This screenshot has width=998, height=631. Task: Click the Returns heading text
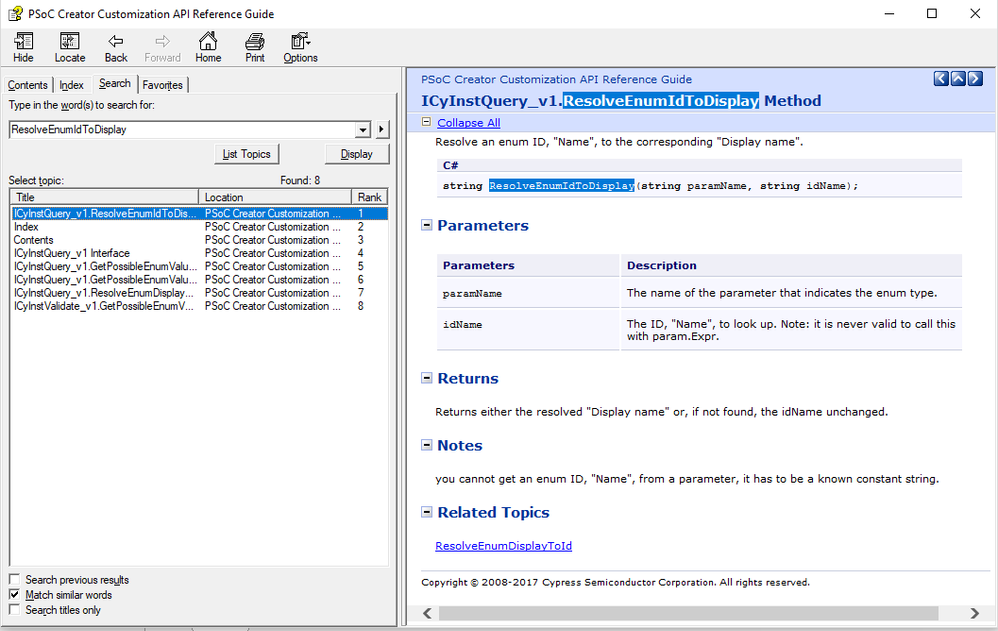tap(468, 378)
